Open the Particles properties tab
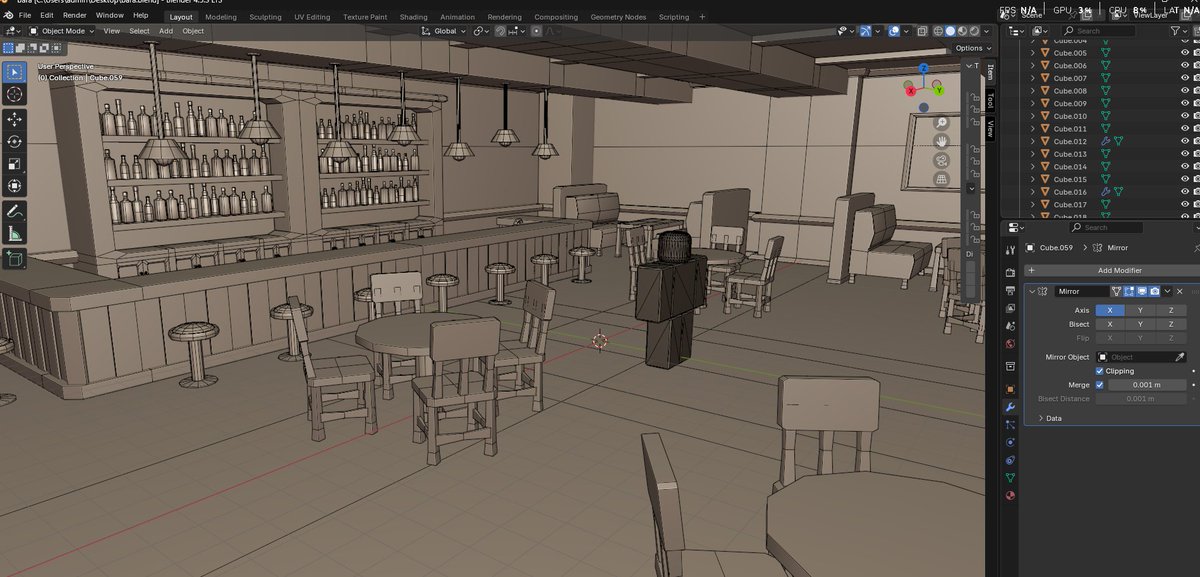Viewport: 1200px width, 577px height. pos(1010,425)
